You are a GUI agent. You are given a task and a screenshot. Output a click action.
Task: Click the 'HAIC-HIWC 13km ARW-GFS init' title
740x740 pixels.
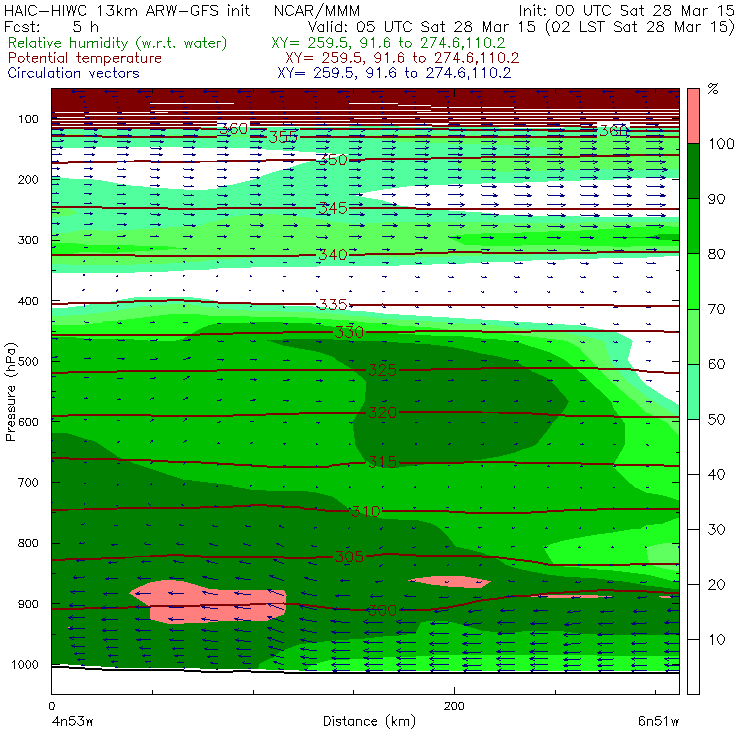(126, 11)
